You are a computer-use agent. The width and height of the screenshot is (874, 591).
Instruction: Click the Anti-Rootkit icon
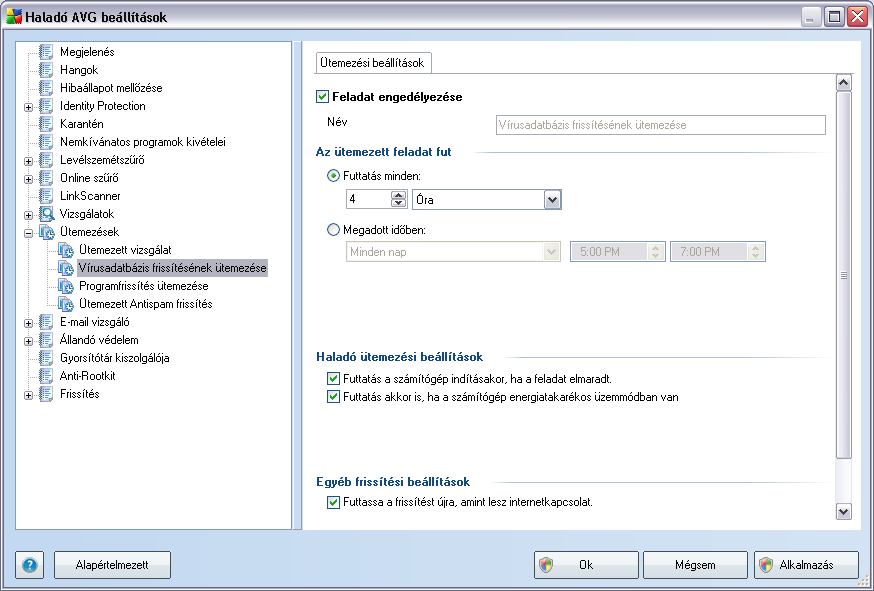tap(46, 376)
